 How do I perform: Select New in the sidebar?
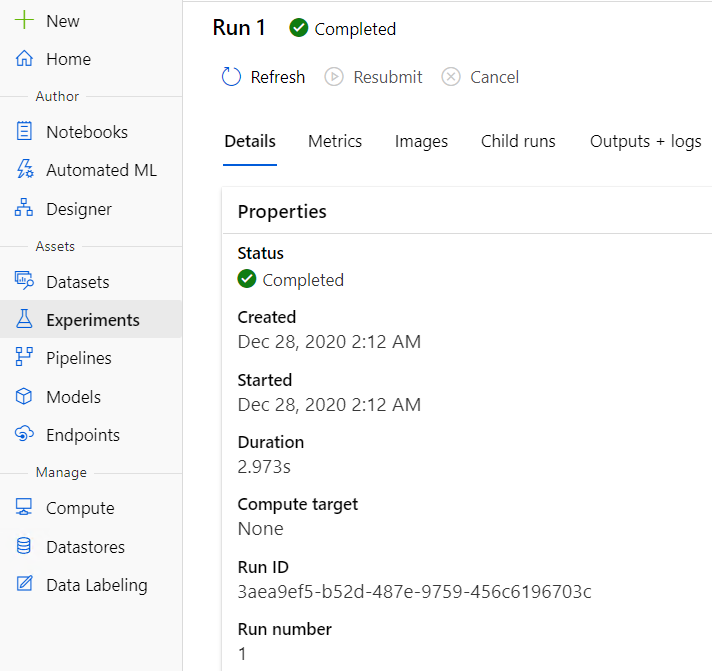[63, 21]
